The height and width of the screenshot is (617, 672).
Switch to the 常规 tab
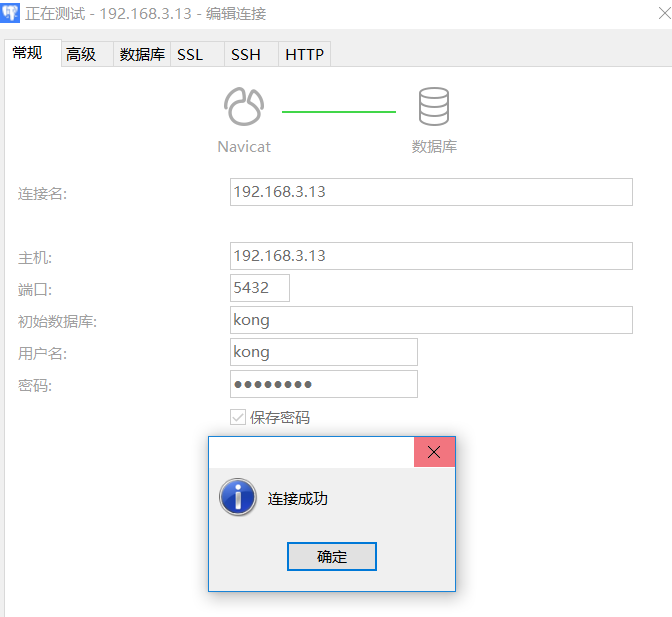click(33, 53)
